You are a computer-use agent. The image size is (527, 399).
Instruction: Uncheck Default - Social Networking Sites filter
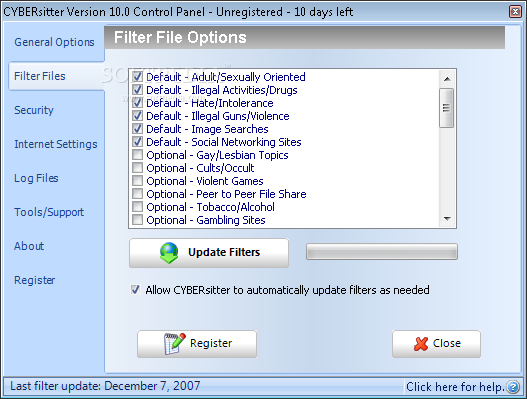pos(137,142)
